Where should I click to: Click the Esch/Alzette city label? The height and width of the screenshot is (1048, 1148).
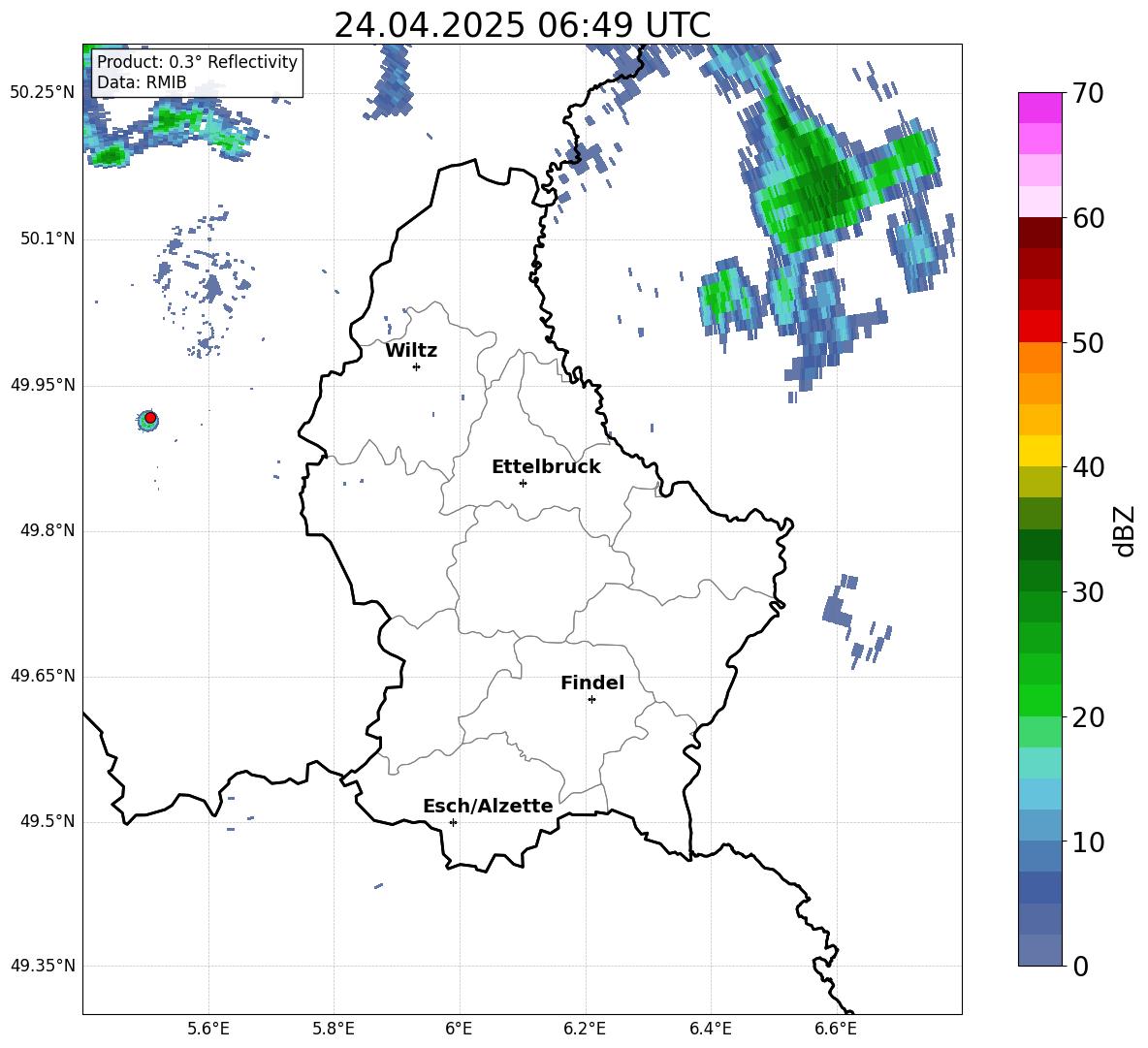[x=488, y=806]
